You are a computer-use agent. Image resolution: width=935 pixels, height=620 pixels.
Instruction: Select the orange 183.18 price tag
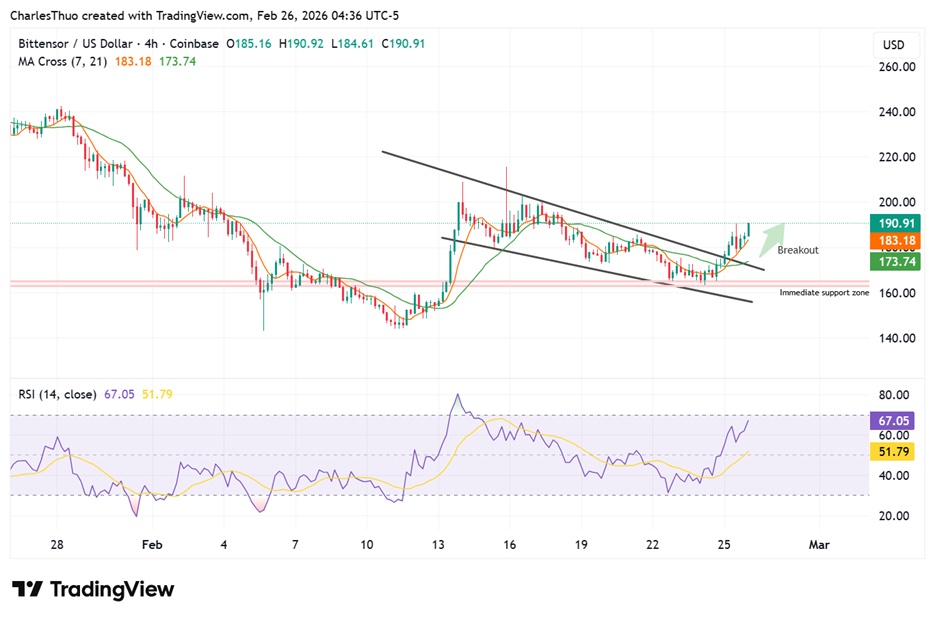[894, 242]
